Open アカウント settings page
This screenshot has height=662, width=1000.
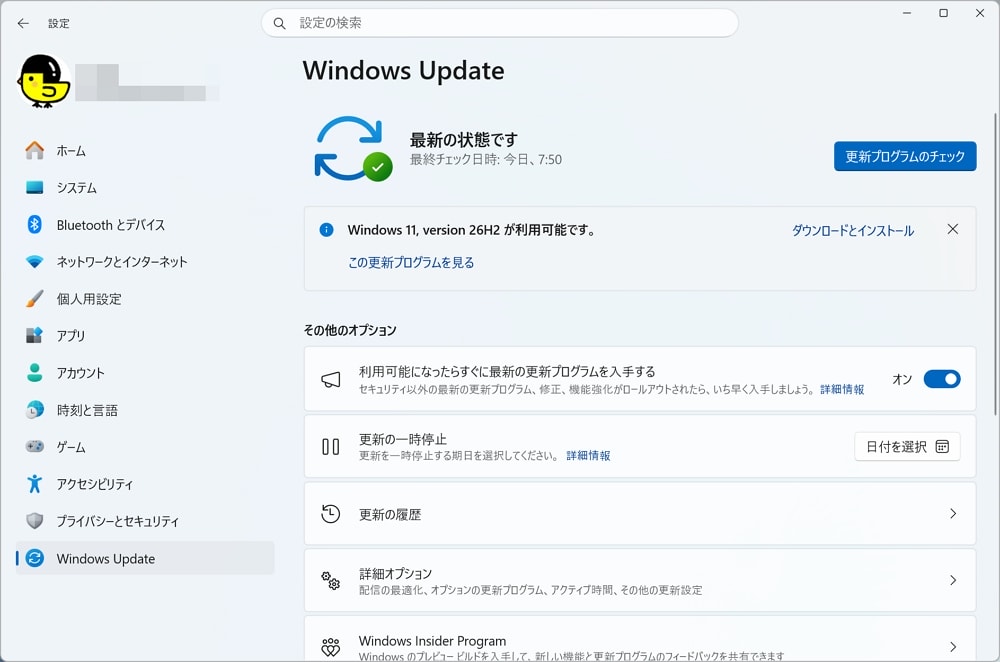(x=145, y=372)
